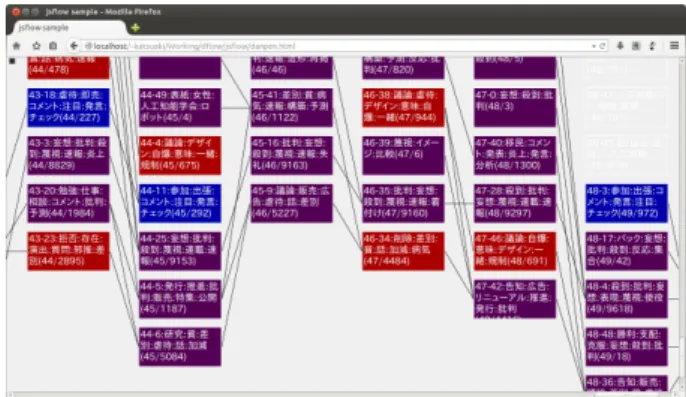Click red node 47-46
This screenshot has width=686, height=397.
coord(515,251)
